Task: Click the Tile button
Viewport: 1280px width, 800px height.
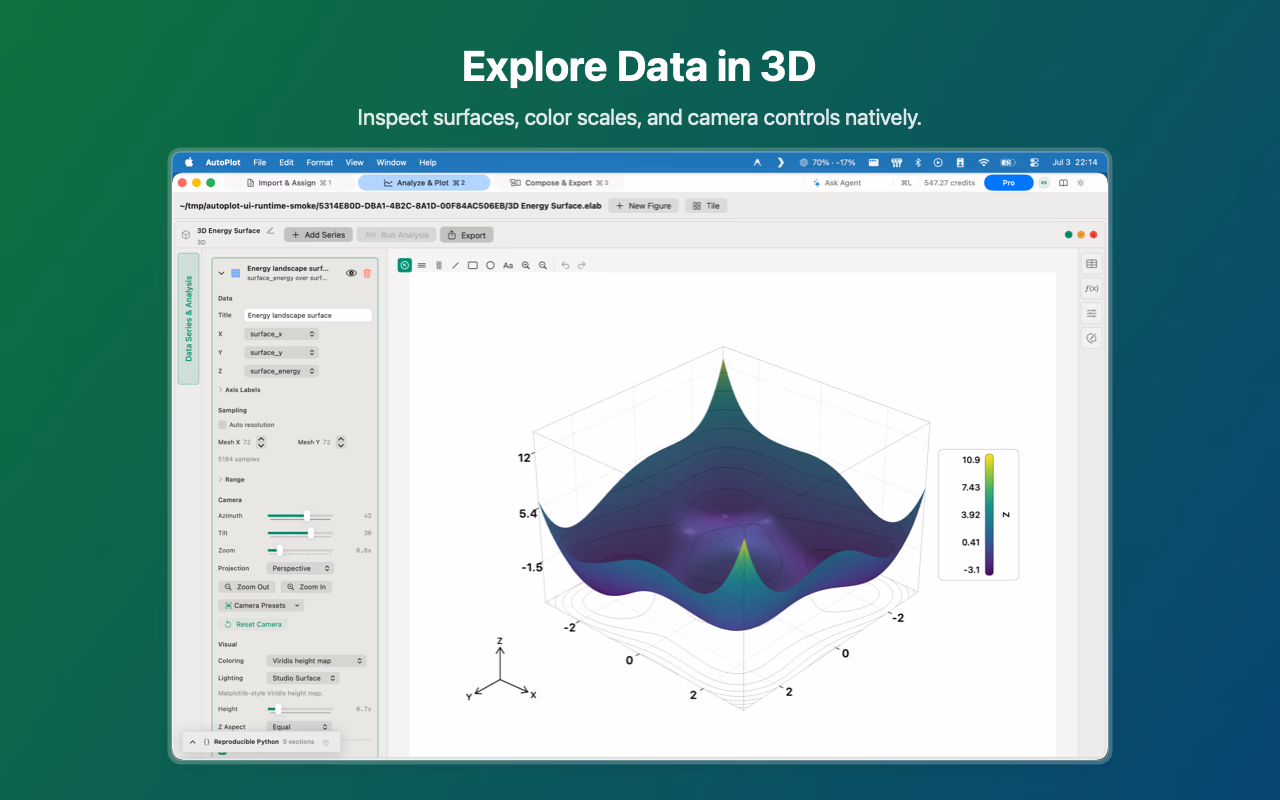Action: coord(705,206)
